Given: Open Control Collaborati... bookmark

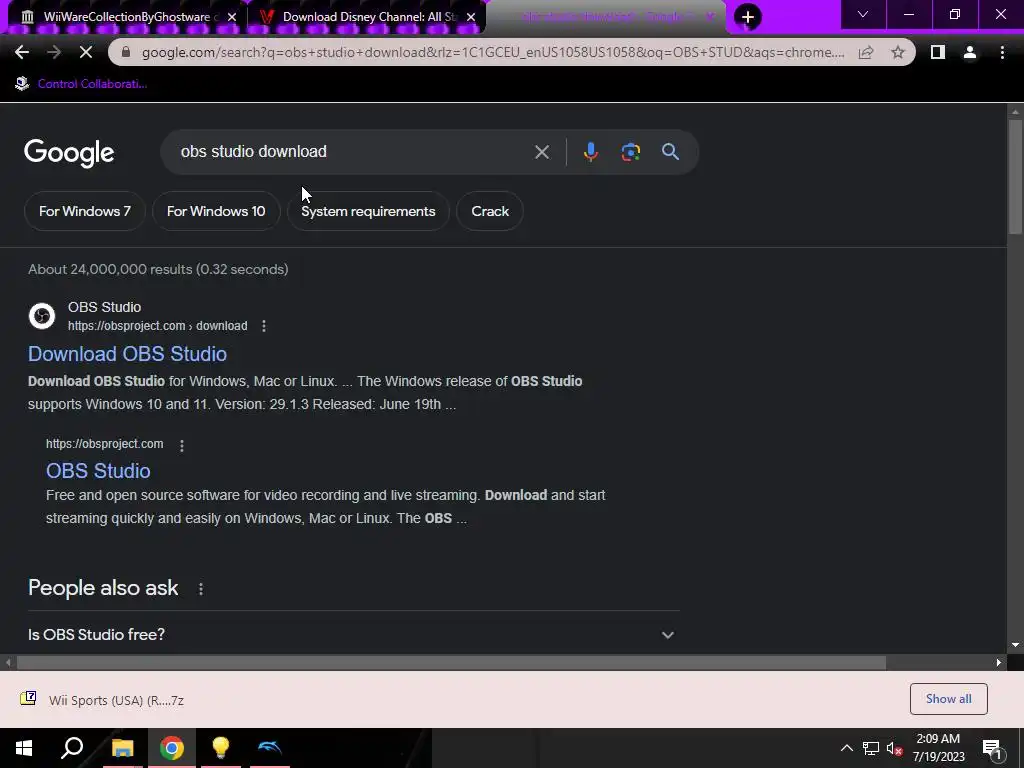Looking at the screenshot, I should click(81, 84).
